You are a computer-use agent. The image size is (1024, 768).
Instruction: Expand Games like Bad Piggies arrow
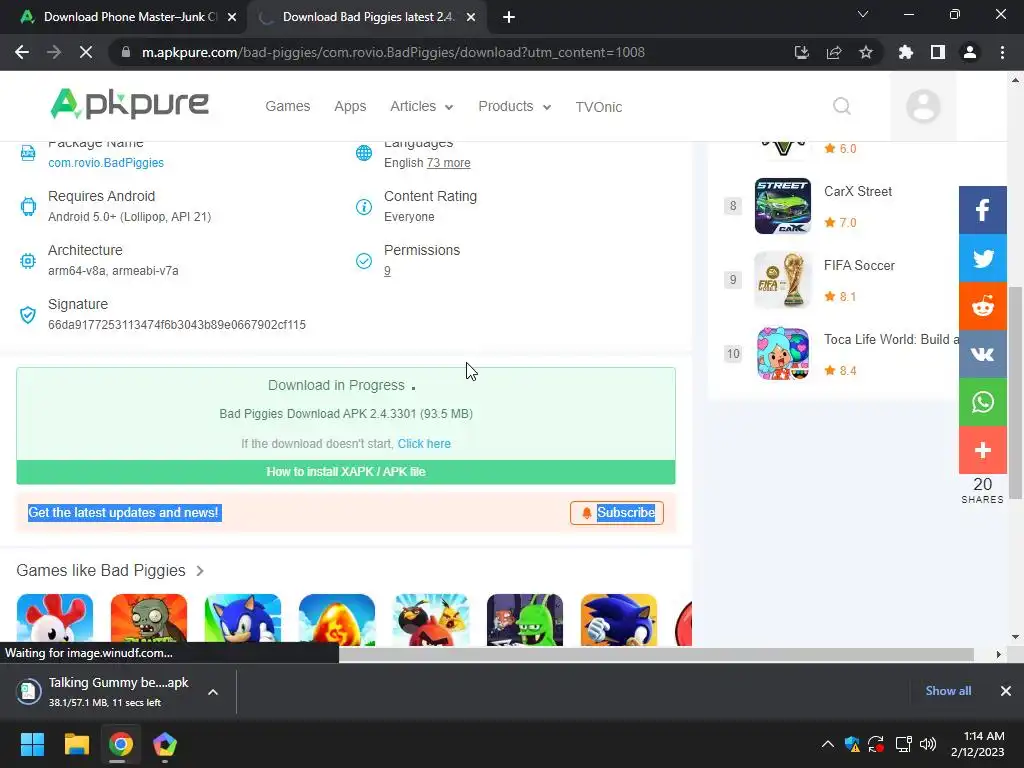[200, 571]
